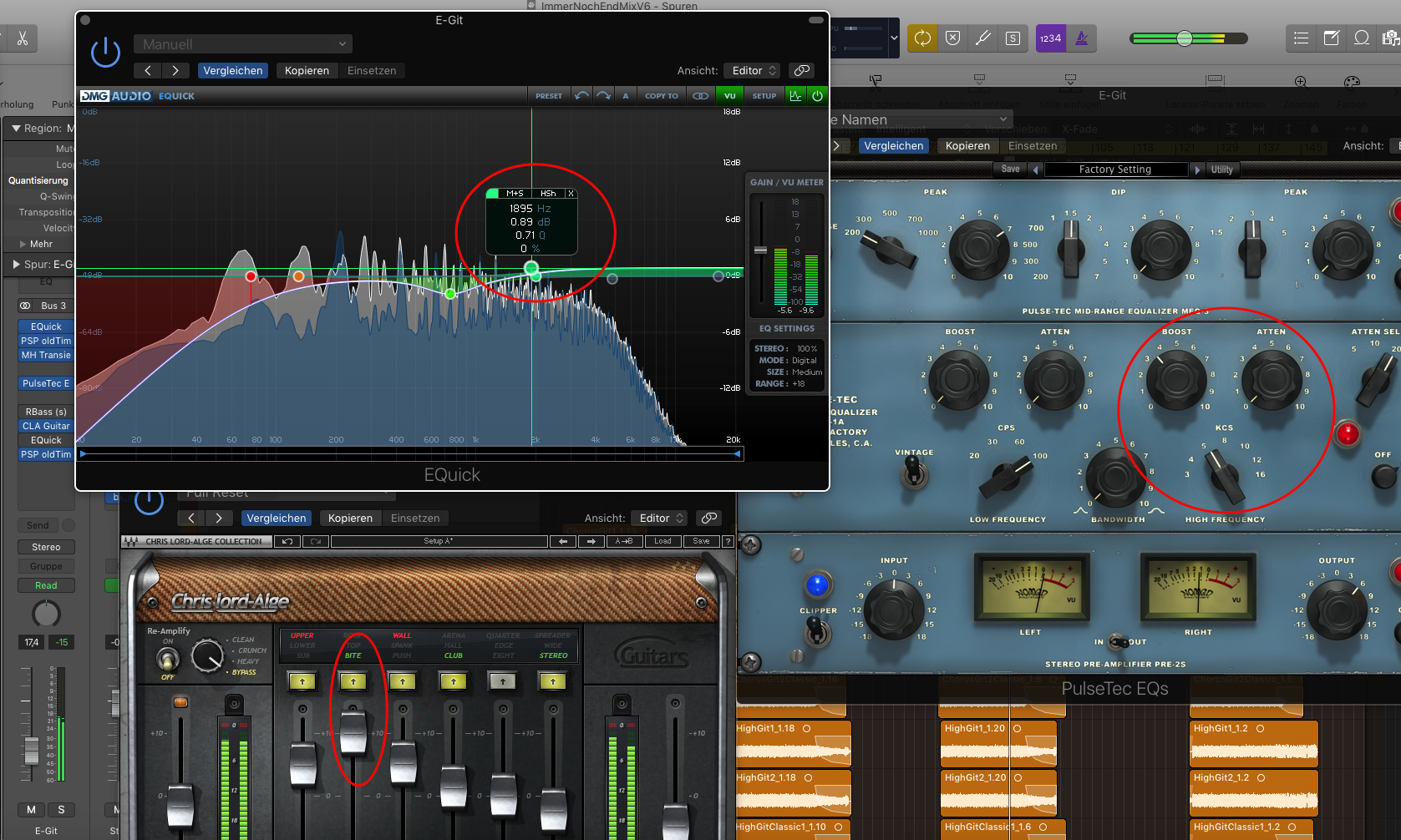The width and height of the screenshot is (1401, 840).
Task: Click the CLA Guitars undo icon
Action: [287, 541]
